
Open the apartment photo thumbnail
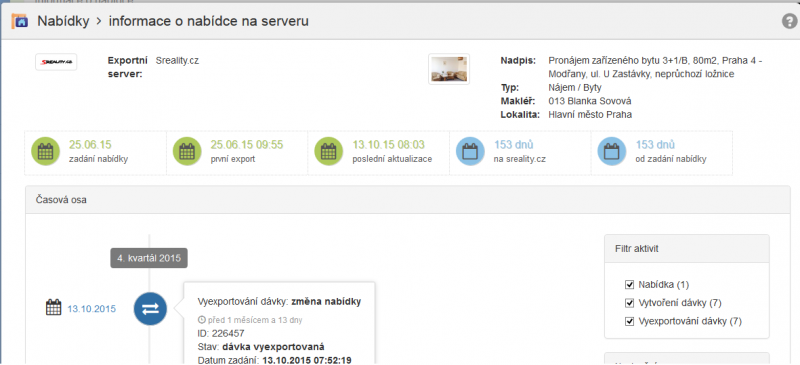pyautogui.click(x=449, y=69)
